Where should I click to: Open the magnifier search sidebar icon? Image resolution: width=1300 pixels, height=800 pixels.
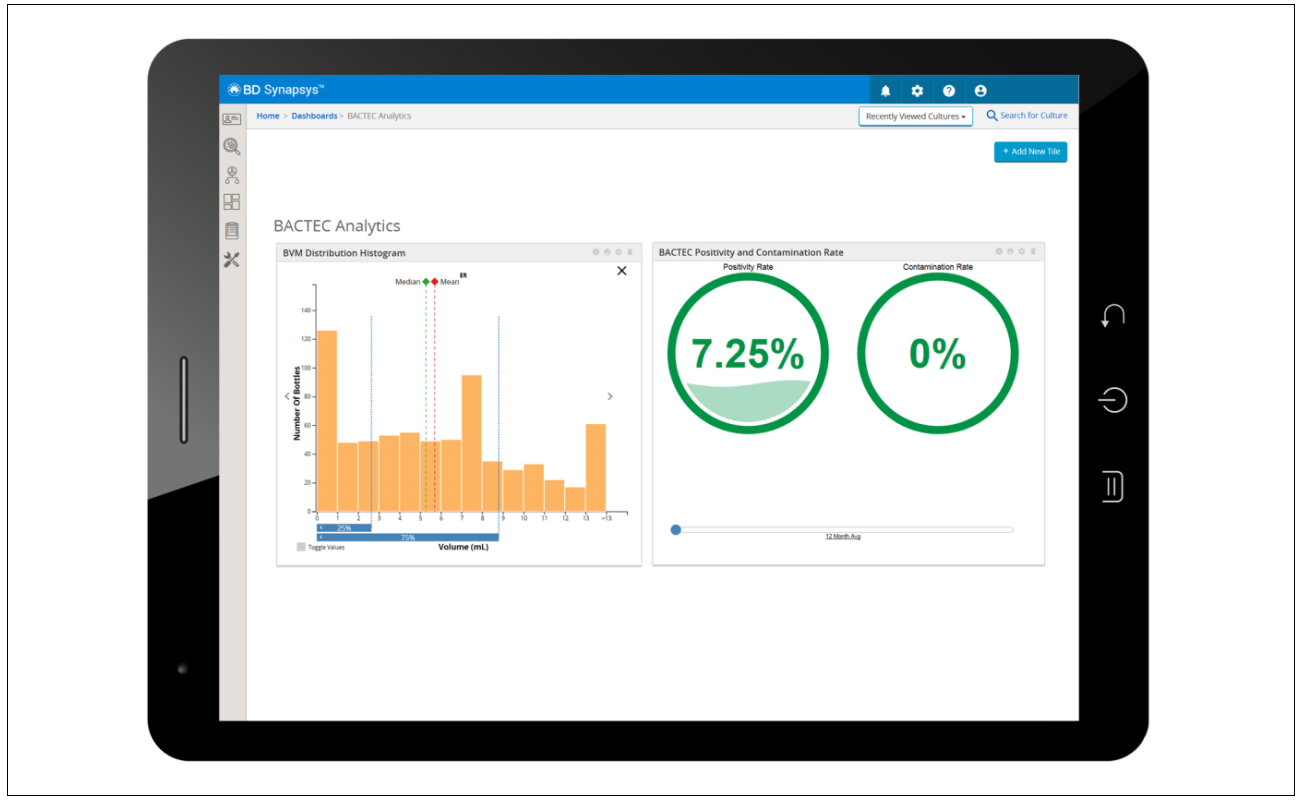[x=231, y=146]
